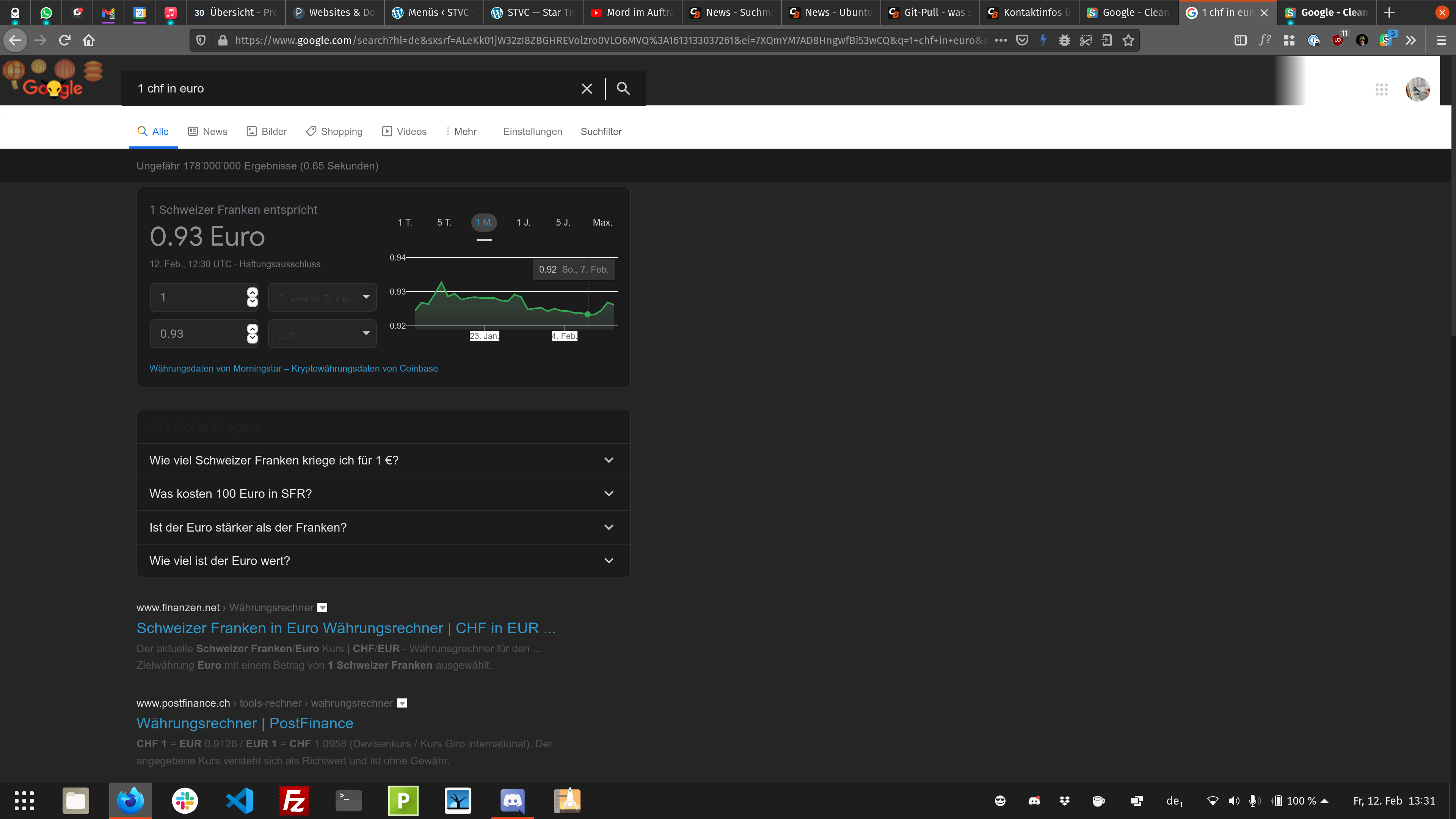Open the Google apps grid icon
The width and height of the screenshot is (1456, 819).
pyautogui.click(x=1381, y=89)
